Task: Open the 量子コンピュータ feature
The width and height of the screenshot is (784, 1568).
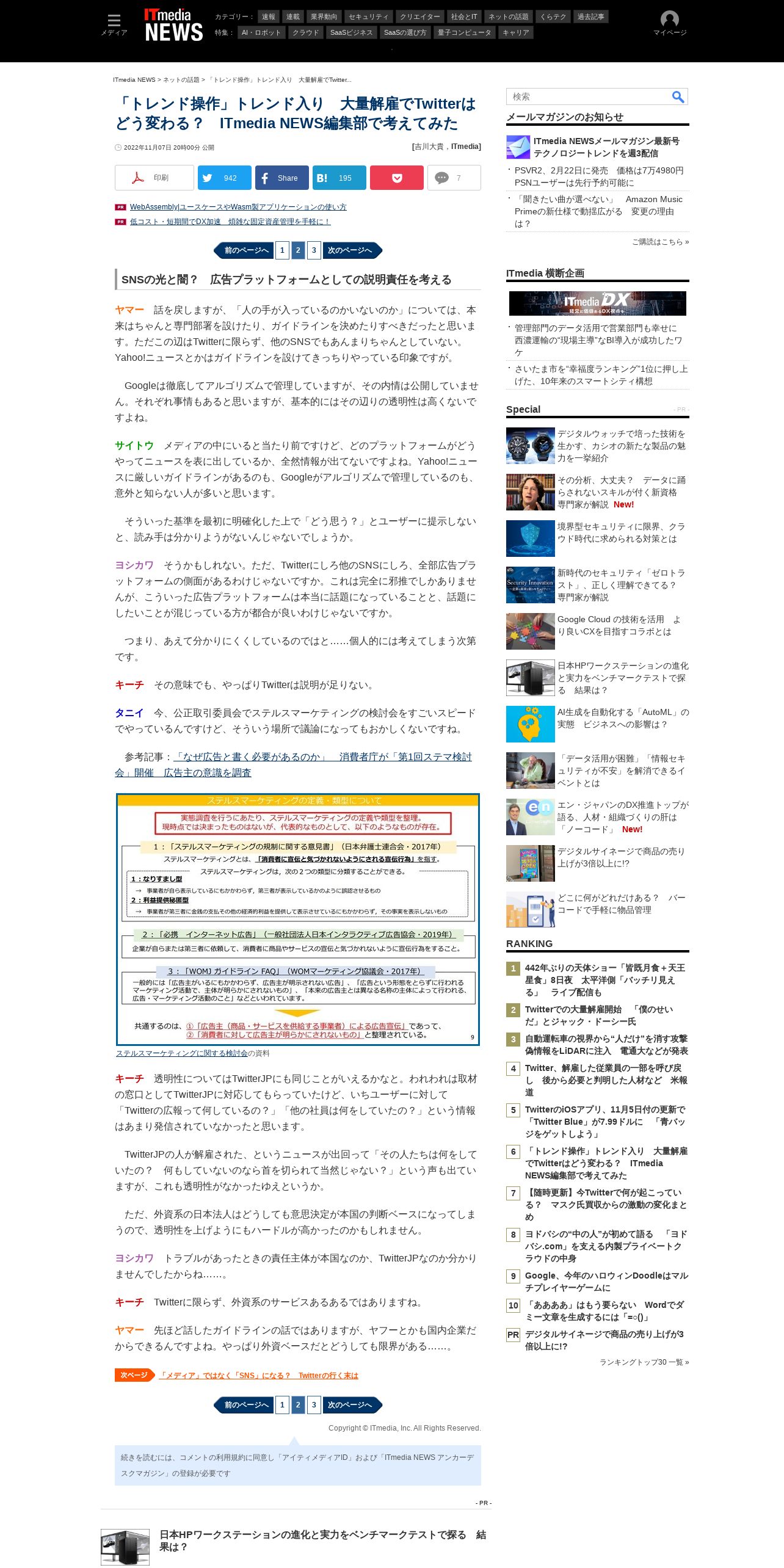Action: (465, 32)
